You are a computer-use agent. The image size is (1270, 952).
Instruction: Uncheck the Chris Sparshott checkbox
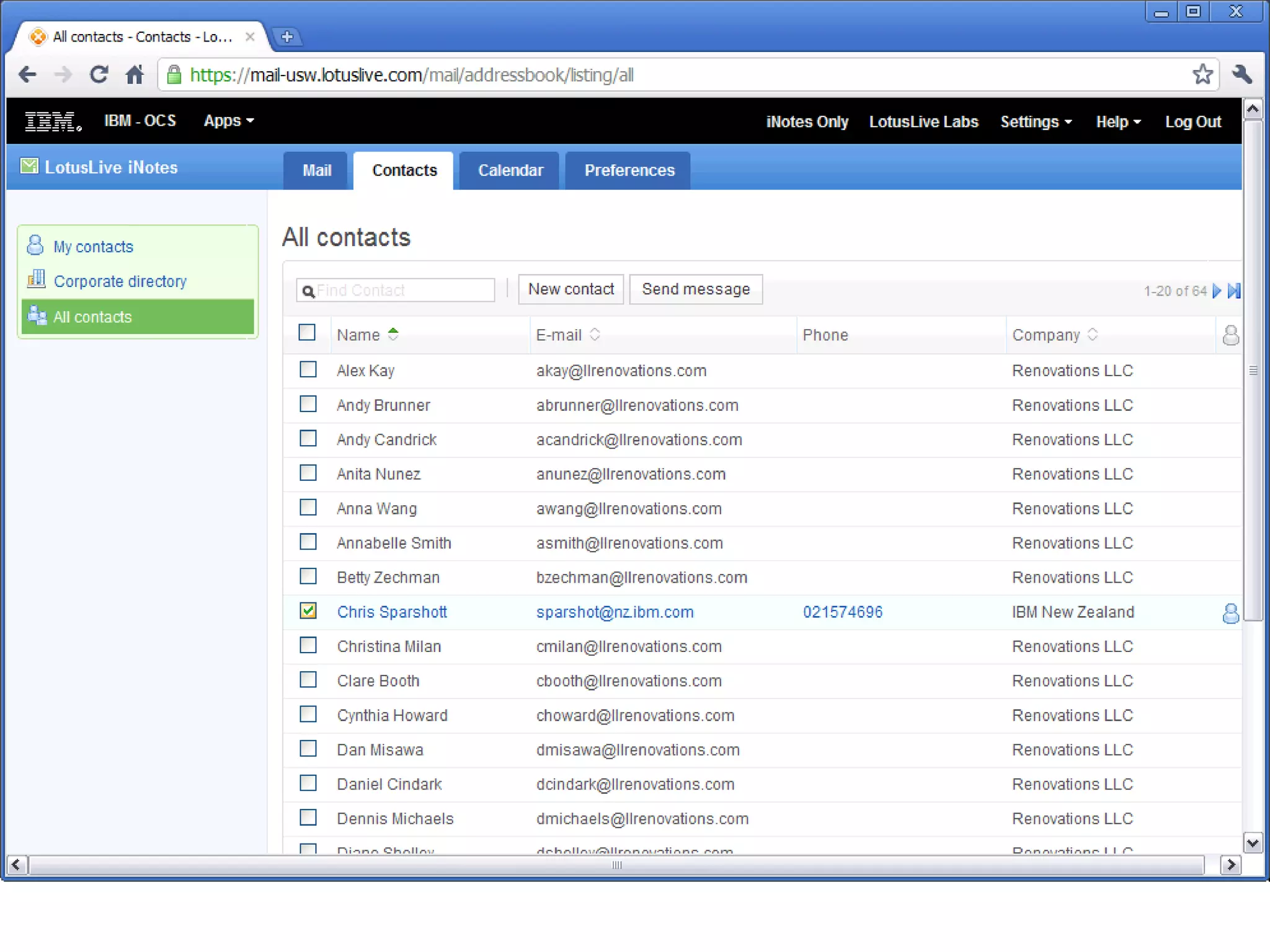coord(308,611)
